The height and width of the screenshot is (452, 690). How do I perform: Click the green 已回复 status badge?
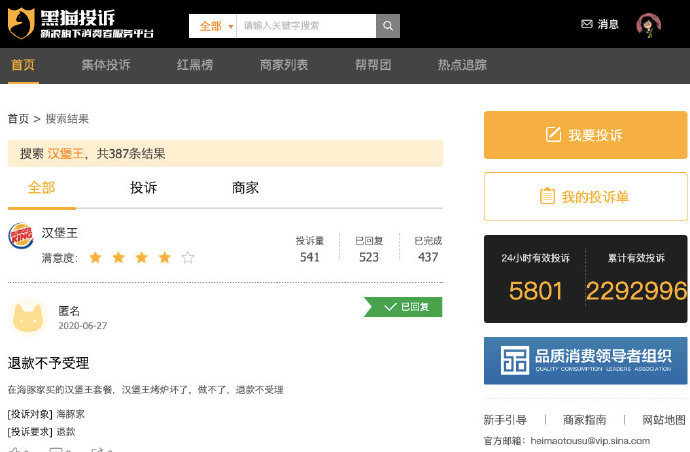[403, 307]
